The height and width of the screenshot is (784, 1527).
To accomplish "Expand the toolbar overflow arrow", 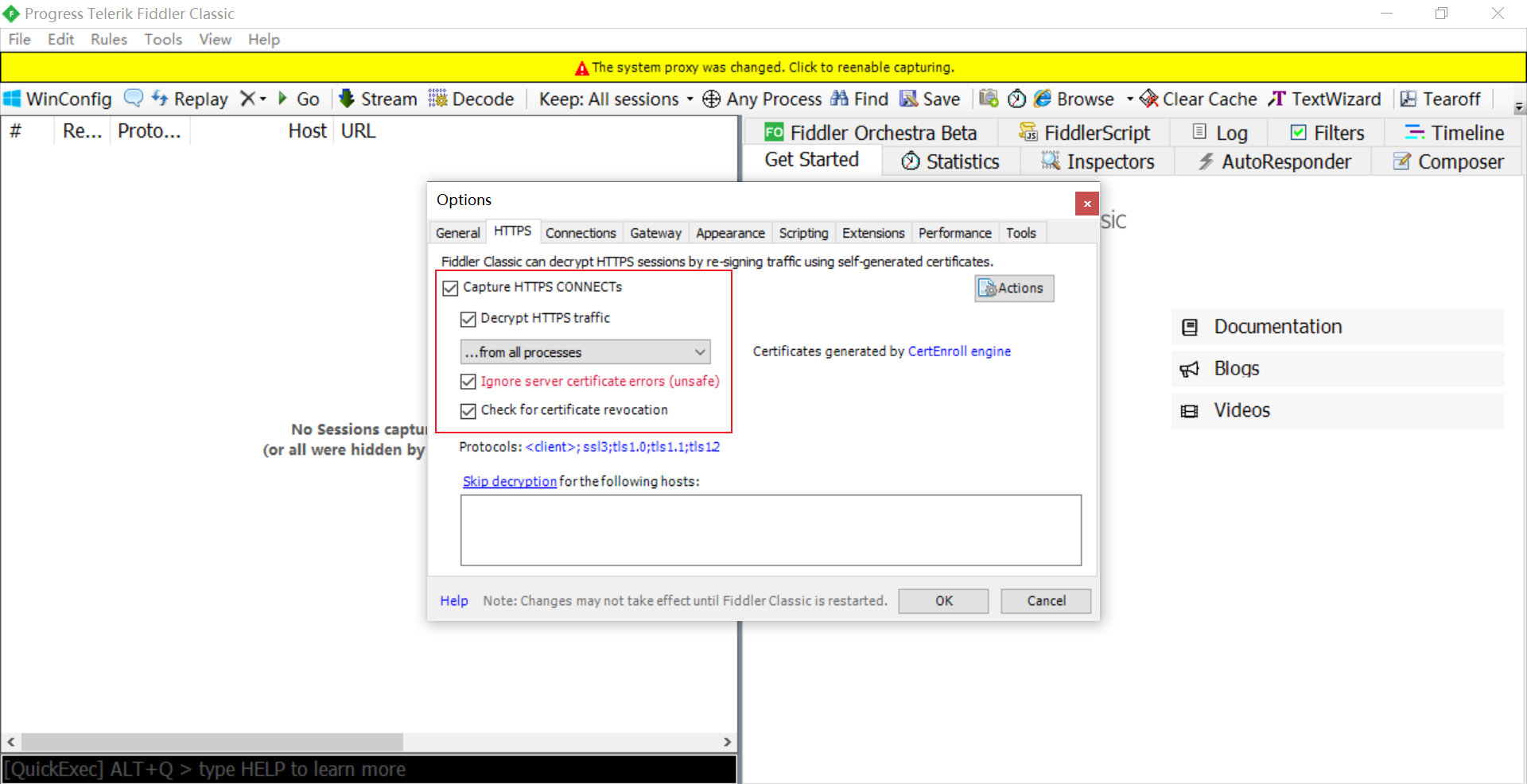I will click(x=1519, y=107).
